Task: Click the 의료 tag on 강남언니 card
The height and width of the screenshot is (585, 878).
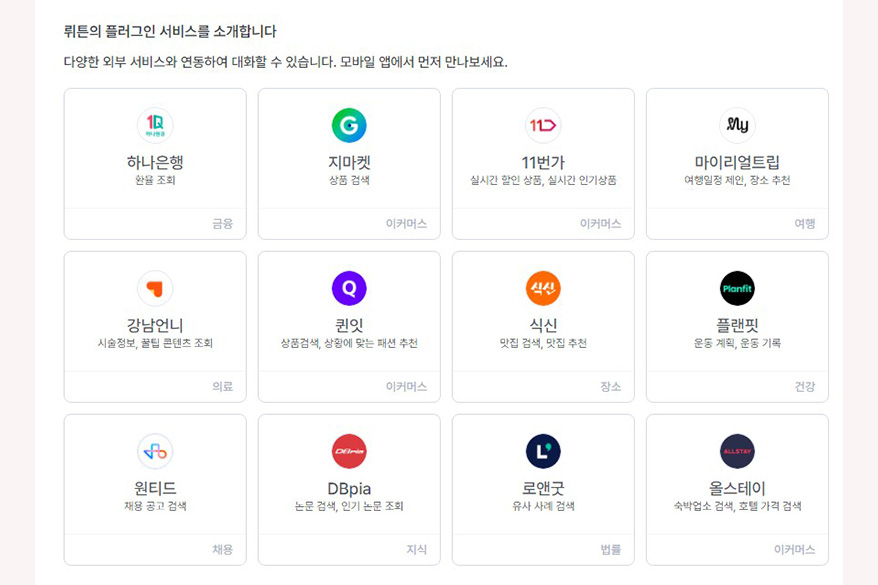Action: pos(222,384)
